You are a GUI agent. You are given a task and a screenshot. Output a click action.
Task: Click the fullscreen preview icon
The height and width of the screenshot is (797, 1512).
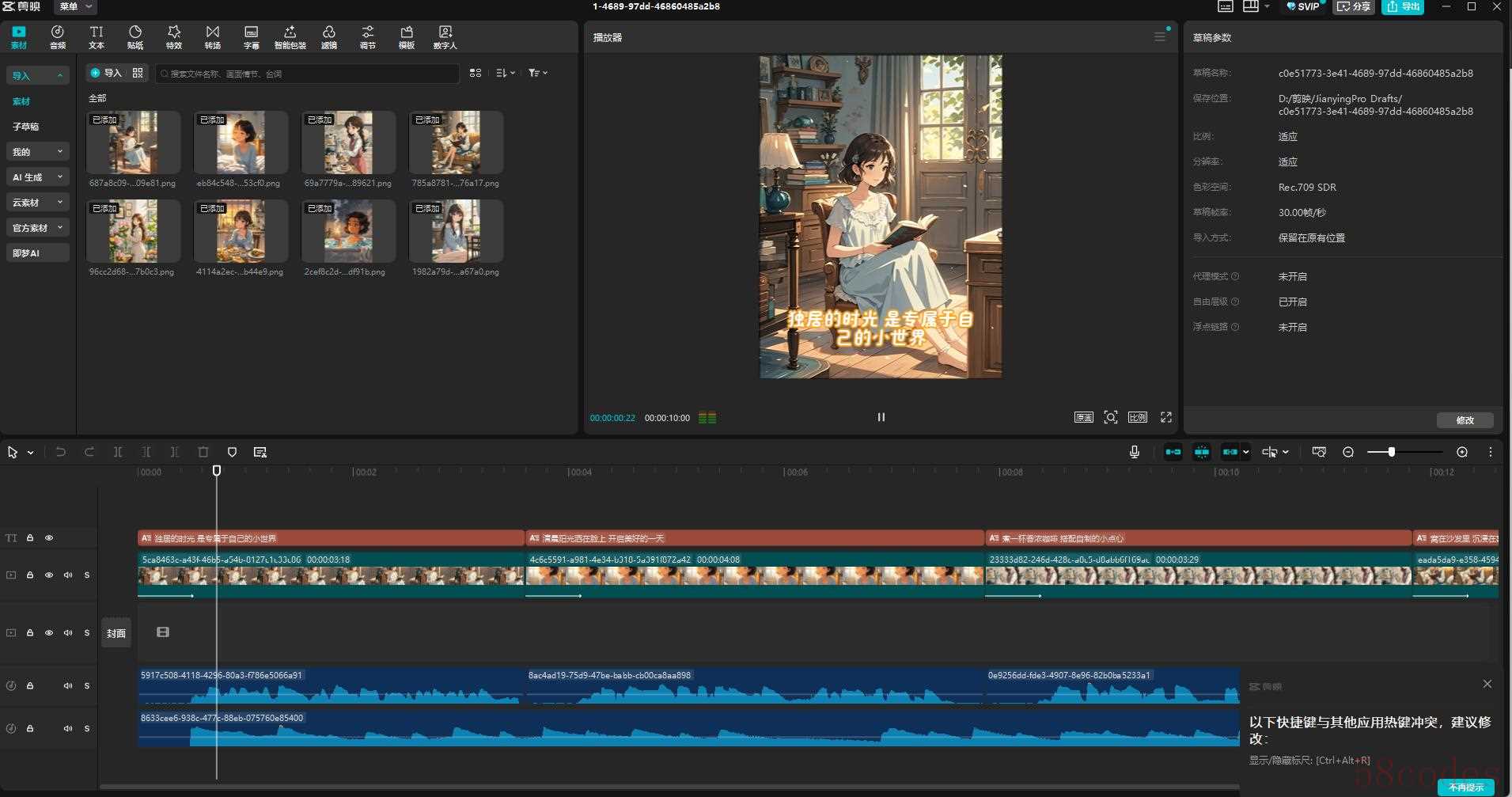coord(1165,417)
